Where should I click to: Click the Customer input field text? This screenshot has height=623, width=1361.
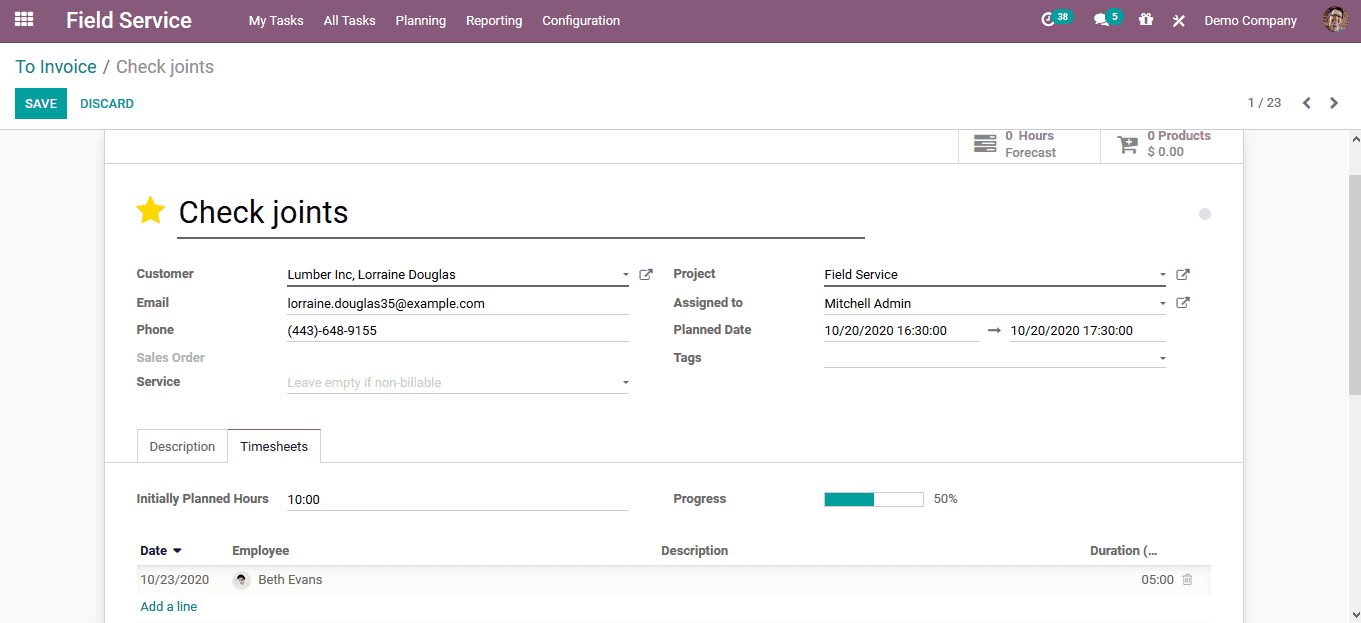[x=372, y=274]
